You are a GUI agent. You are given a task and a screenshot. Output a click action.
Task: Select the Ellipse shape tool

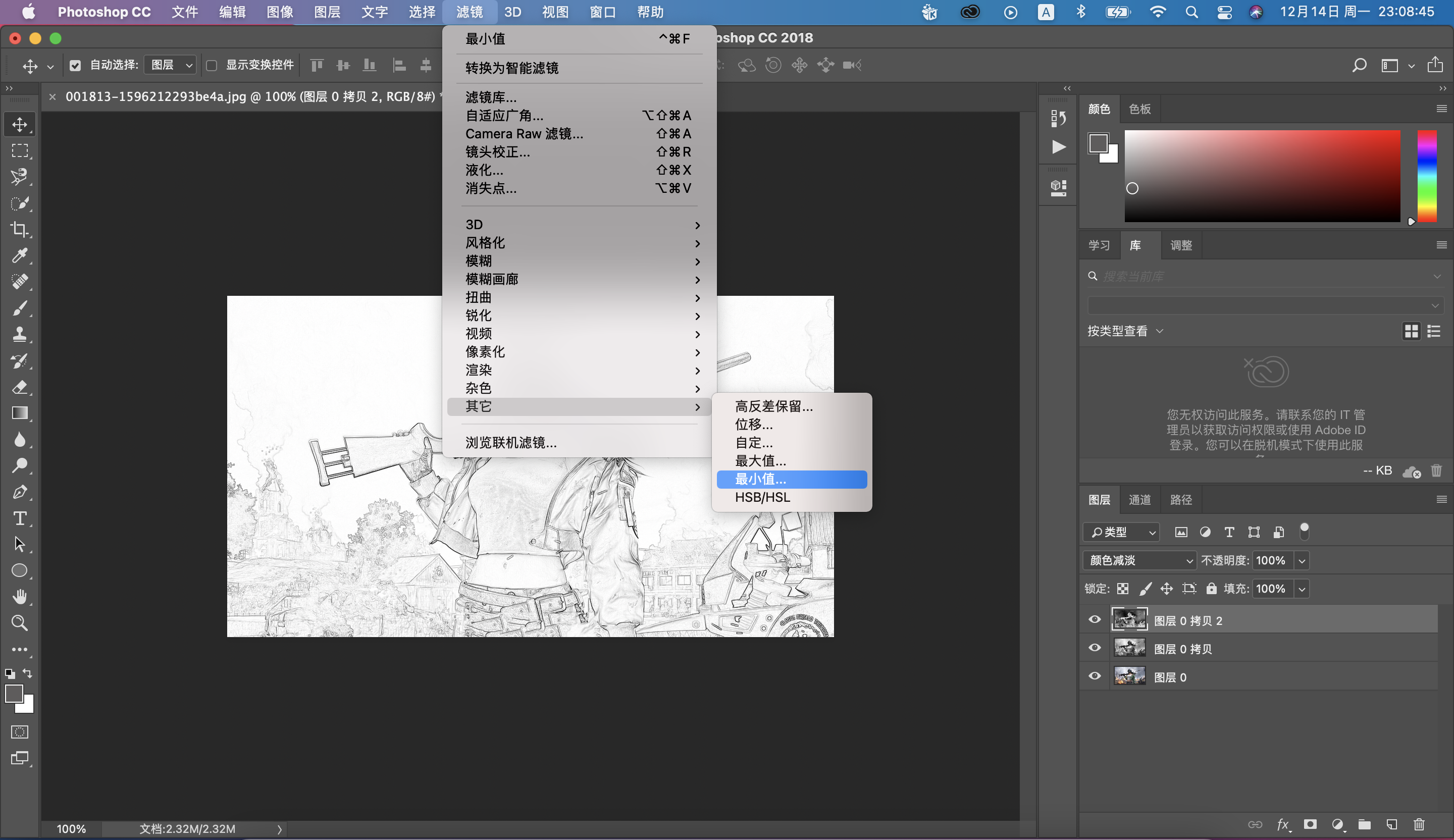click(x=20, y=570)
